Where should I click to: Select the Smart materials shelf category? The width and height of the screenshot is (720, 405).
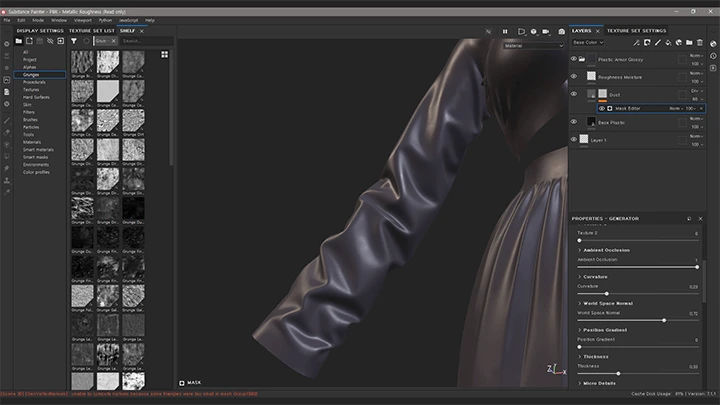pyautogui.click(x=38, y=150)
